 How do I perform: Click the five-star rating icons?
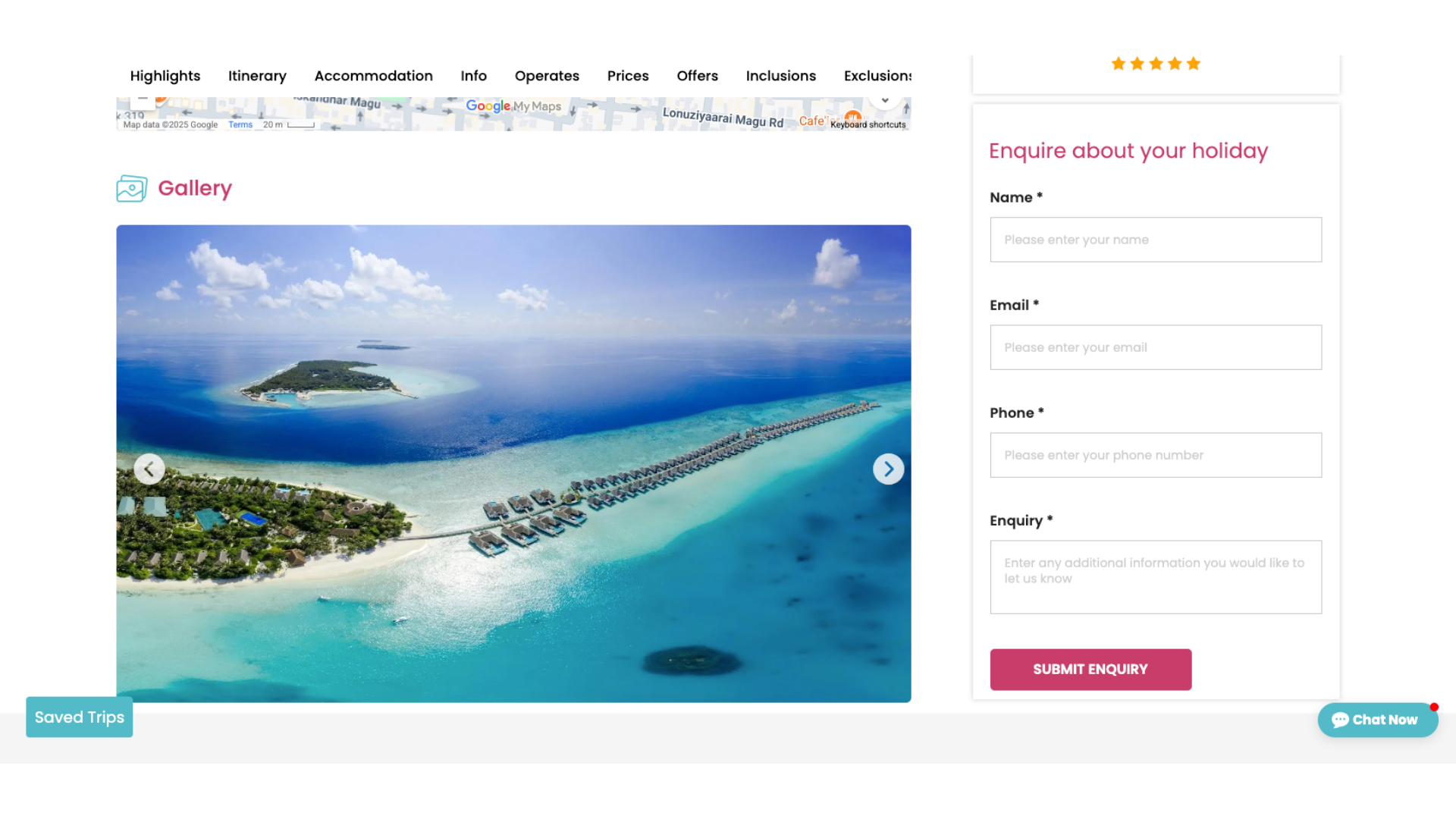pos(1155,64)
